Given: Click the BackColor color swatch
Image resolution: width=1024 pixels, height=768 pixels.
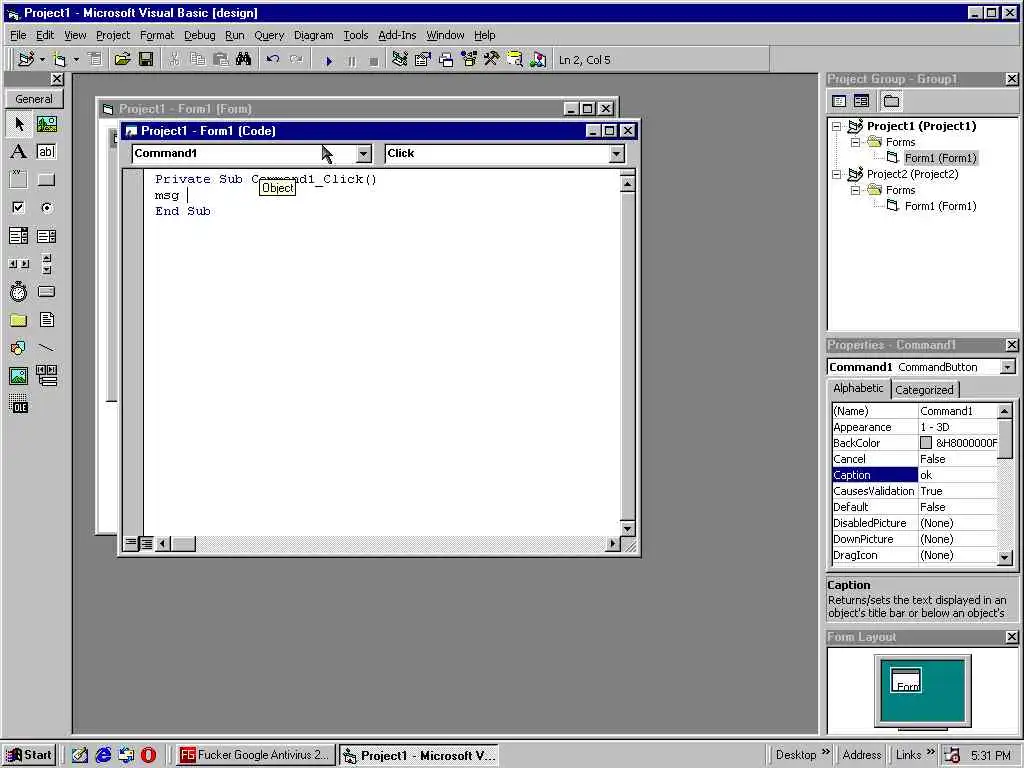Looking at the screenshot, I should point(925,443).
